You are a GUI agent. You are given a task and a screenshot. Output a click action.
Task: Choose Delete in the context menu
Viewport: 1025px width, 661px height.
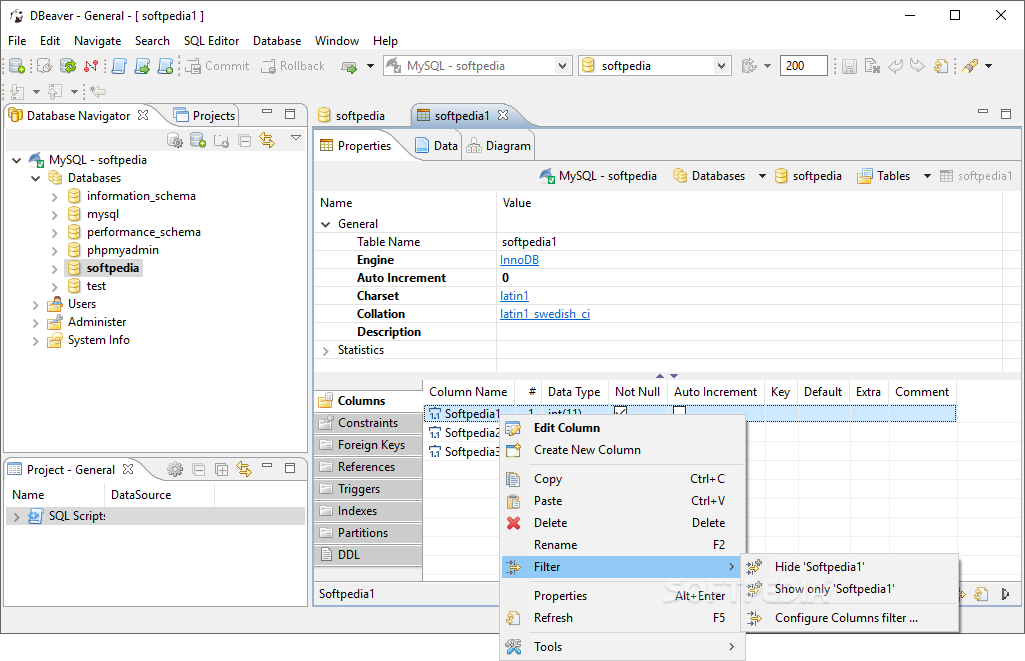(x=622, y=523)
